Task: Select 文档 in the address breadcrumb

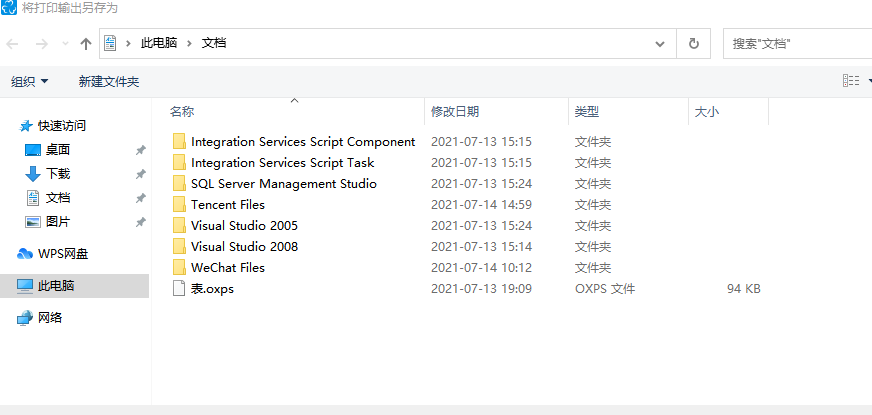Action: point(214,43)
